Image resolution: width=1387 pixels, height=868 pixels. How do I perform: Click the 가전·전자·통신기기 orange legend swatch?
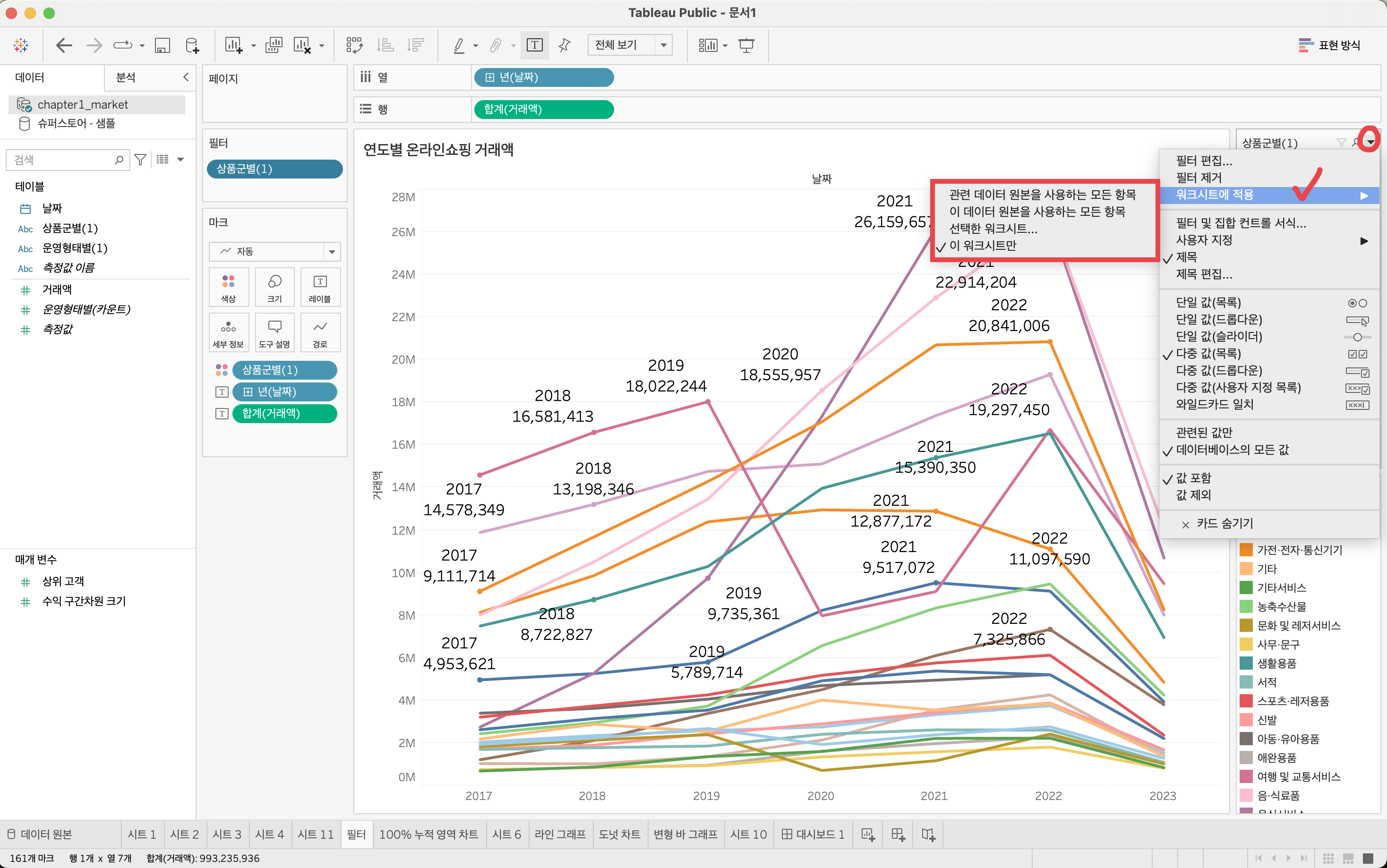pos(1245,550)
